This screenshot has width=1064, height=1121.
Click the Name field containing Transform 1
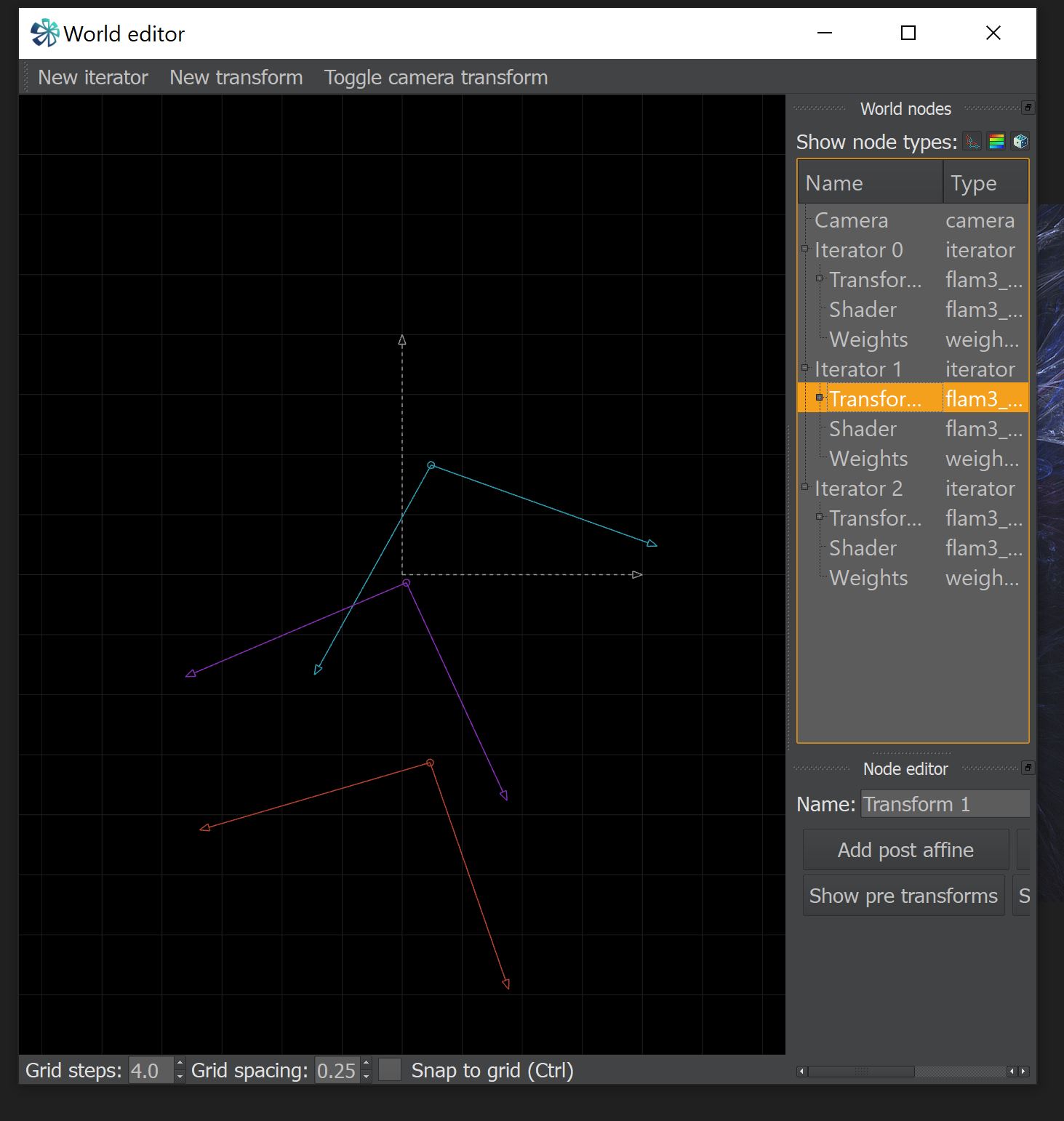point(944,804)
